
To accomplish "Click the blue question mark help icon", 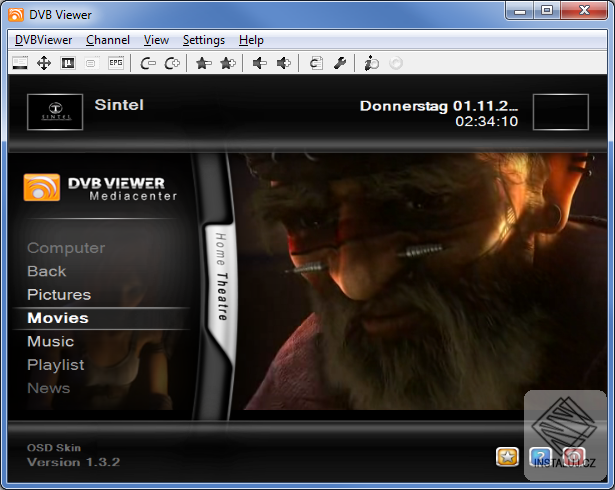I will (540, 457).
